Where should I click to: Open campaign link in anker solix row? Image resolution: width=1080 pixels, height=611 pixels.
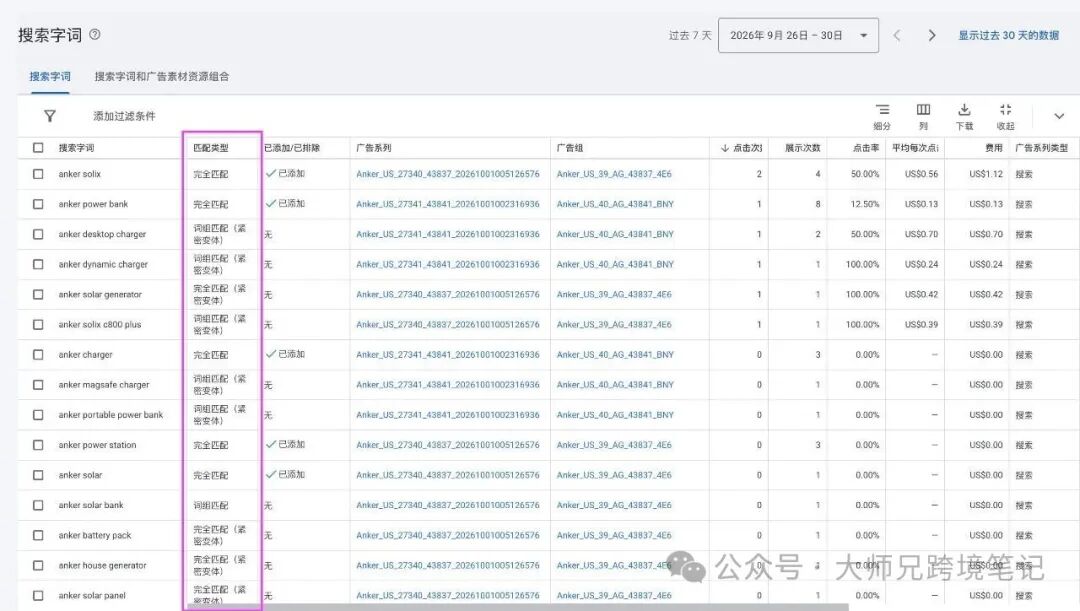point(448,174)
